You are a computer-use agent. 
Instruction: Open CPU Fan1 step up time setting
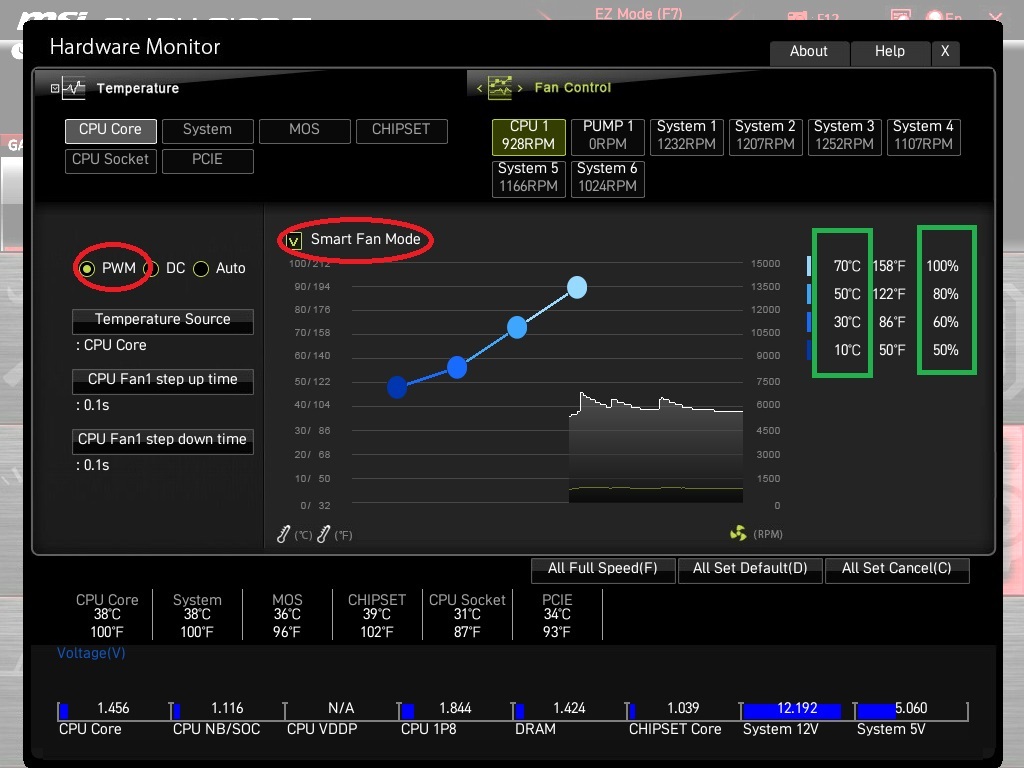(x=163, y=381)
